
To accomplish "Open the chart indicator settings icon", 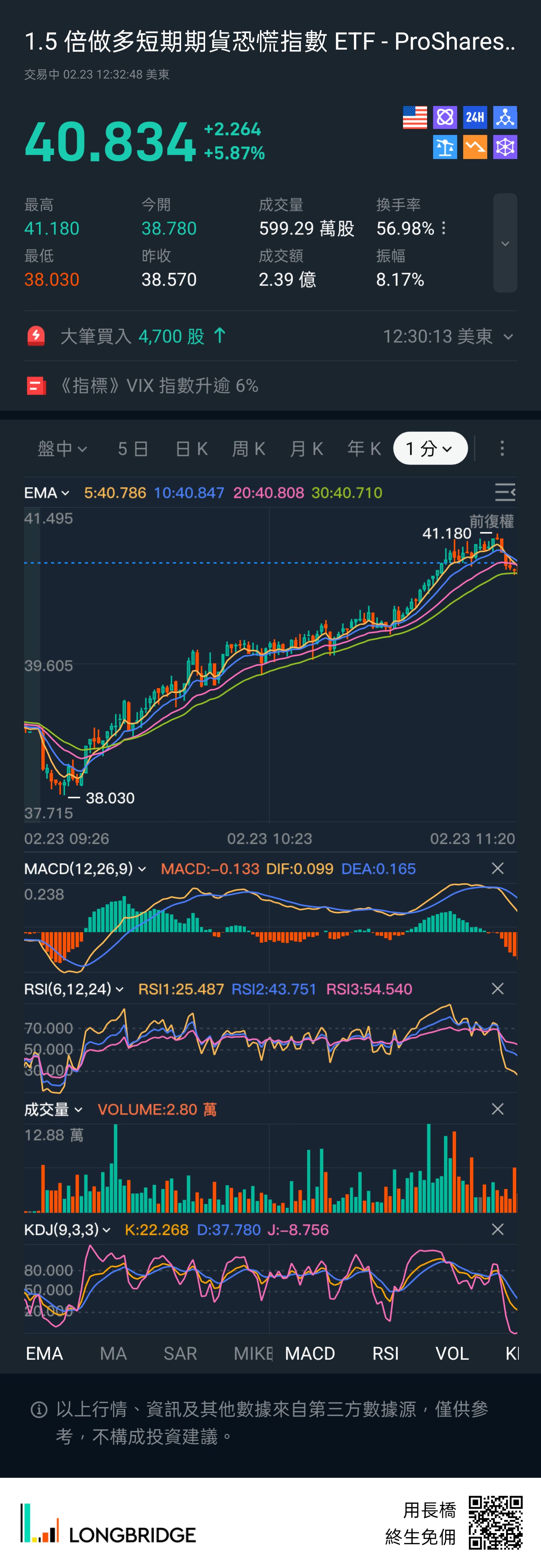I will pos(505,492).
